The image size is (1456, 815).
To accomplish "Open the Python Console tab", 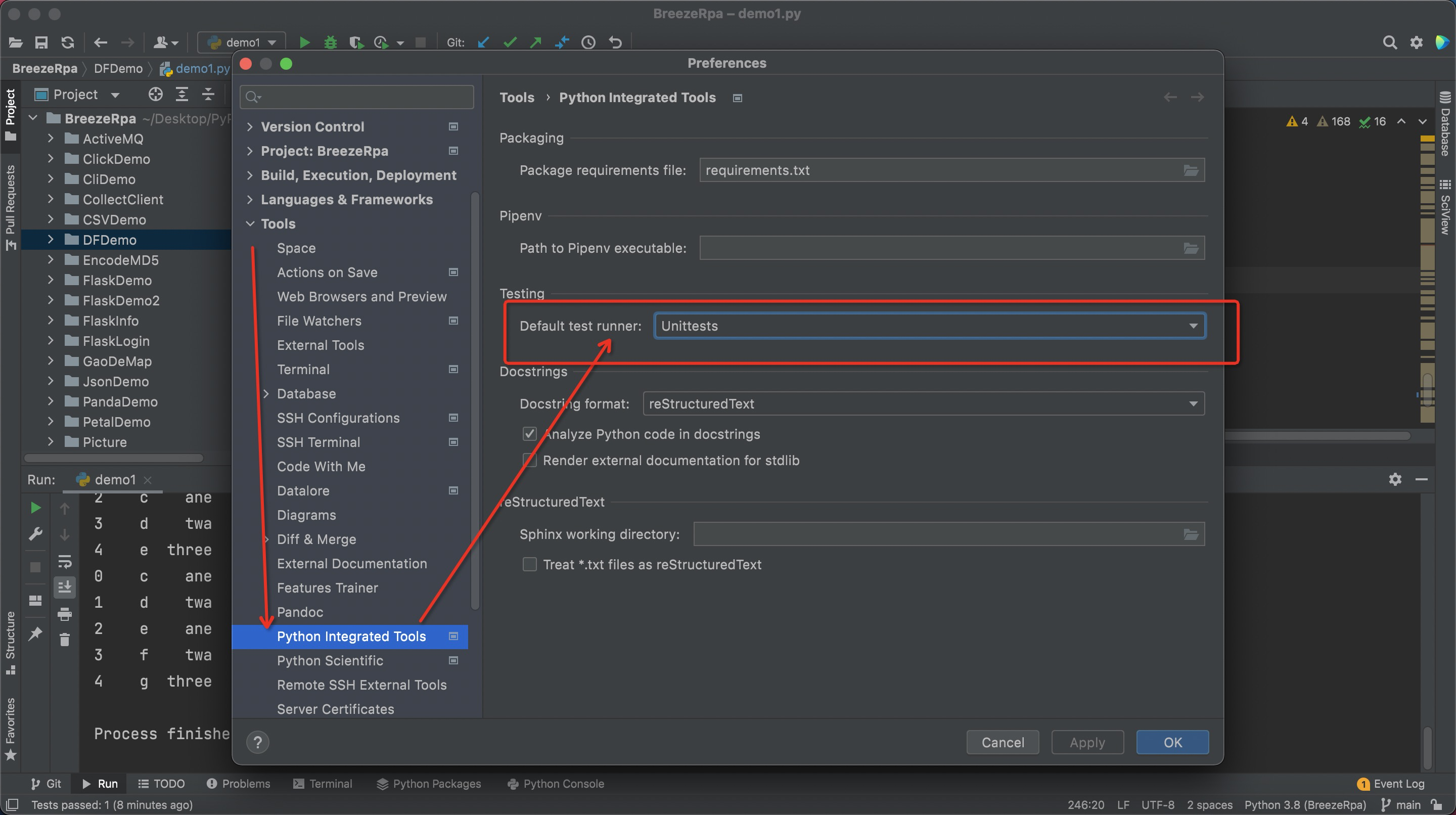I will [556, 783].
